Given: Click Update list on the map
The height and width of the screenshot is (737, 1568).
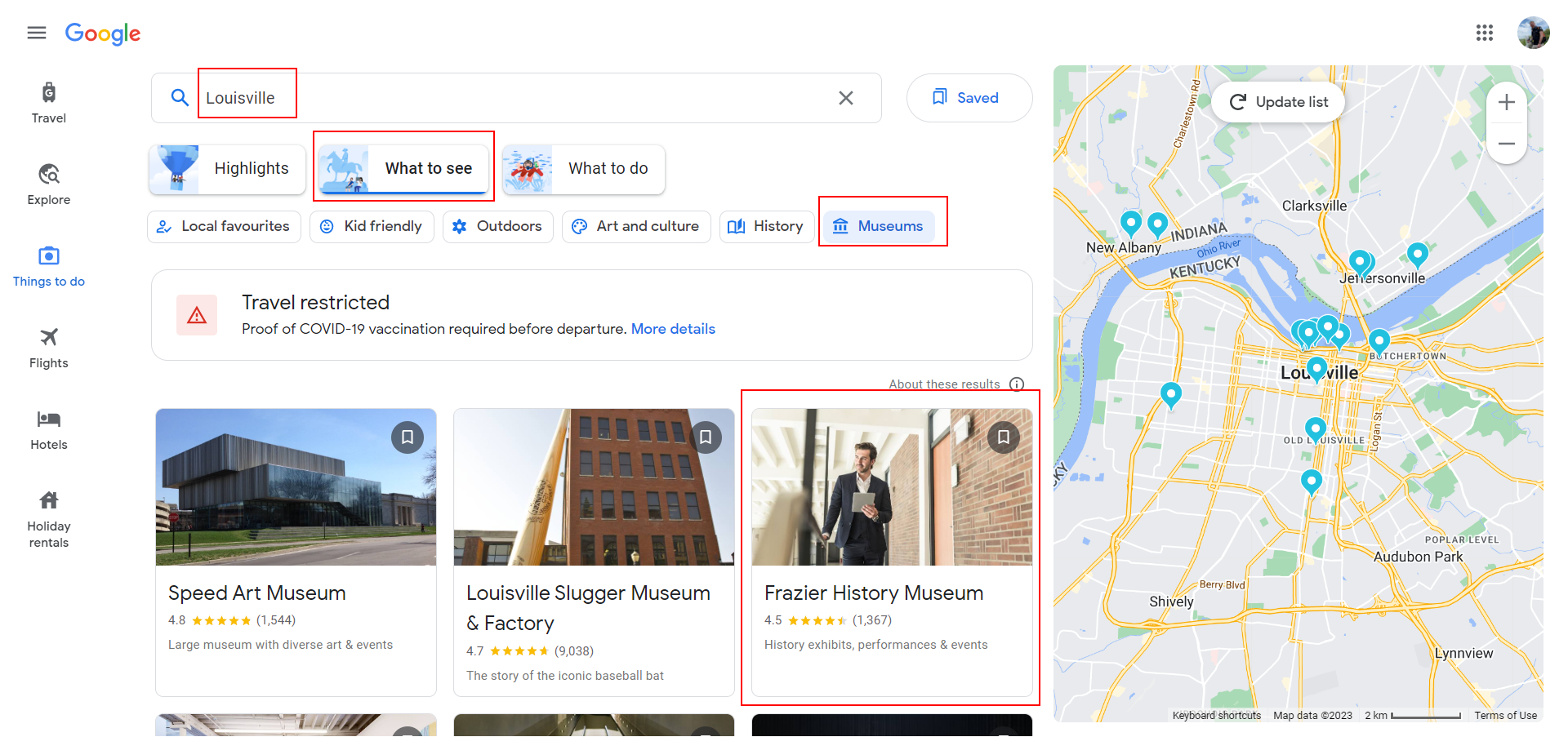Looking at the screenshot, I should [x=1278, y=102].
